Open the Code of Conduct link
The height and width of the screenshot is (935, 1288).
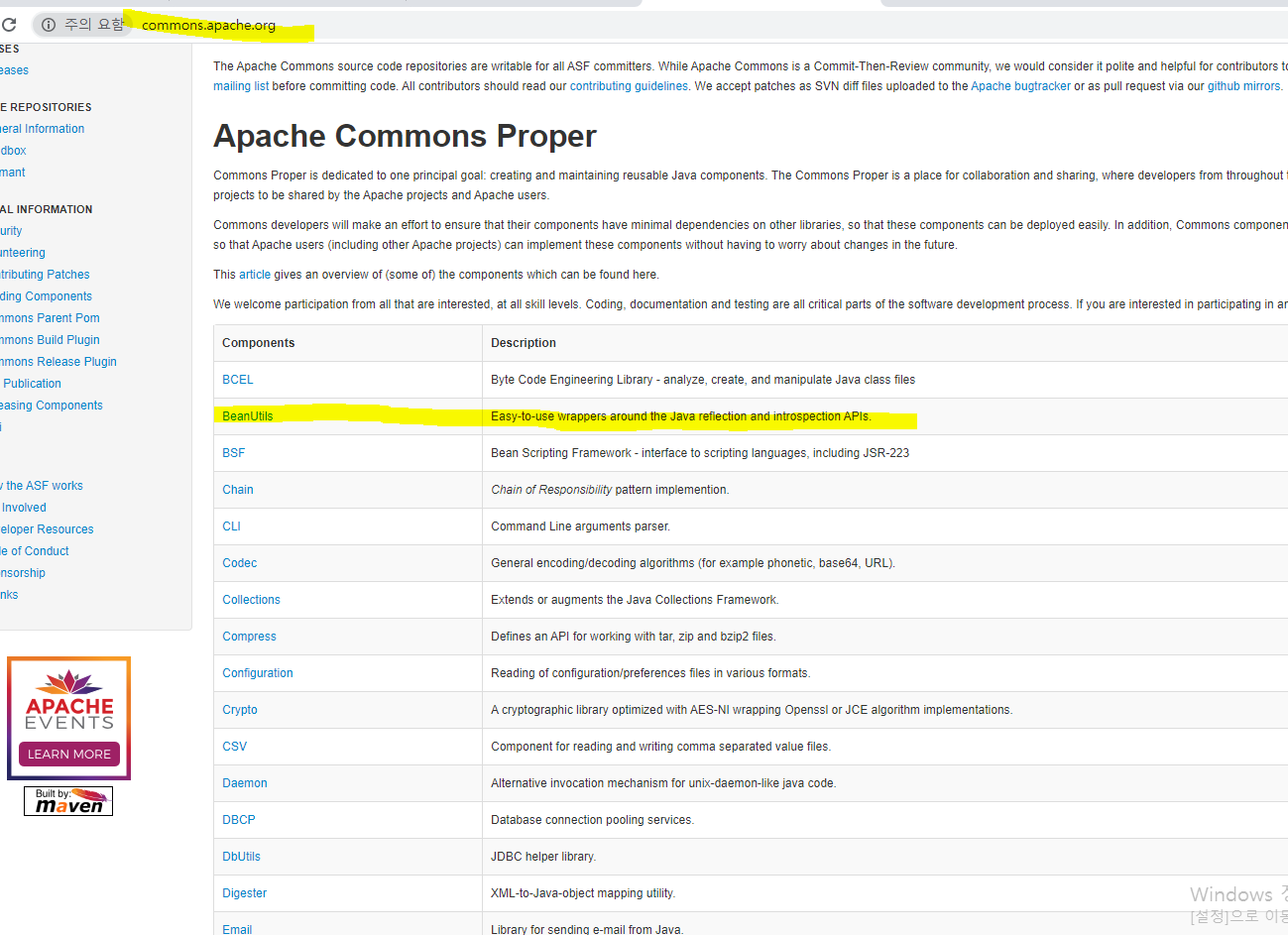tap(35, 551)
